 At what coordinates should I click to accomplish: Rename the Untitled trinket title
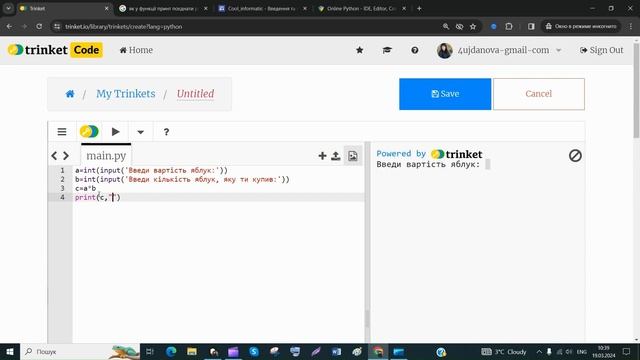click(196, 94)
